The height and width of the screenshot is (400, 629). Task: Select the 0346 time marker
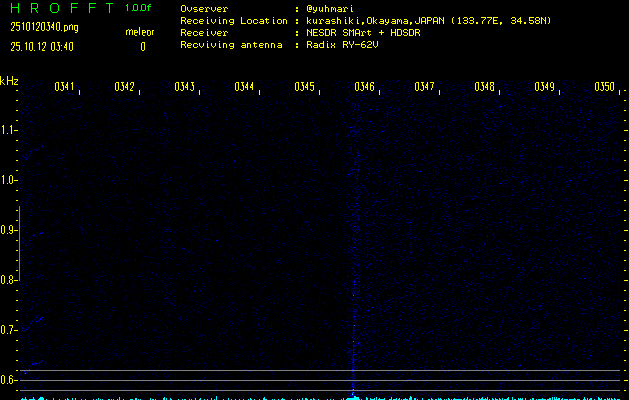[364, 88]
